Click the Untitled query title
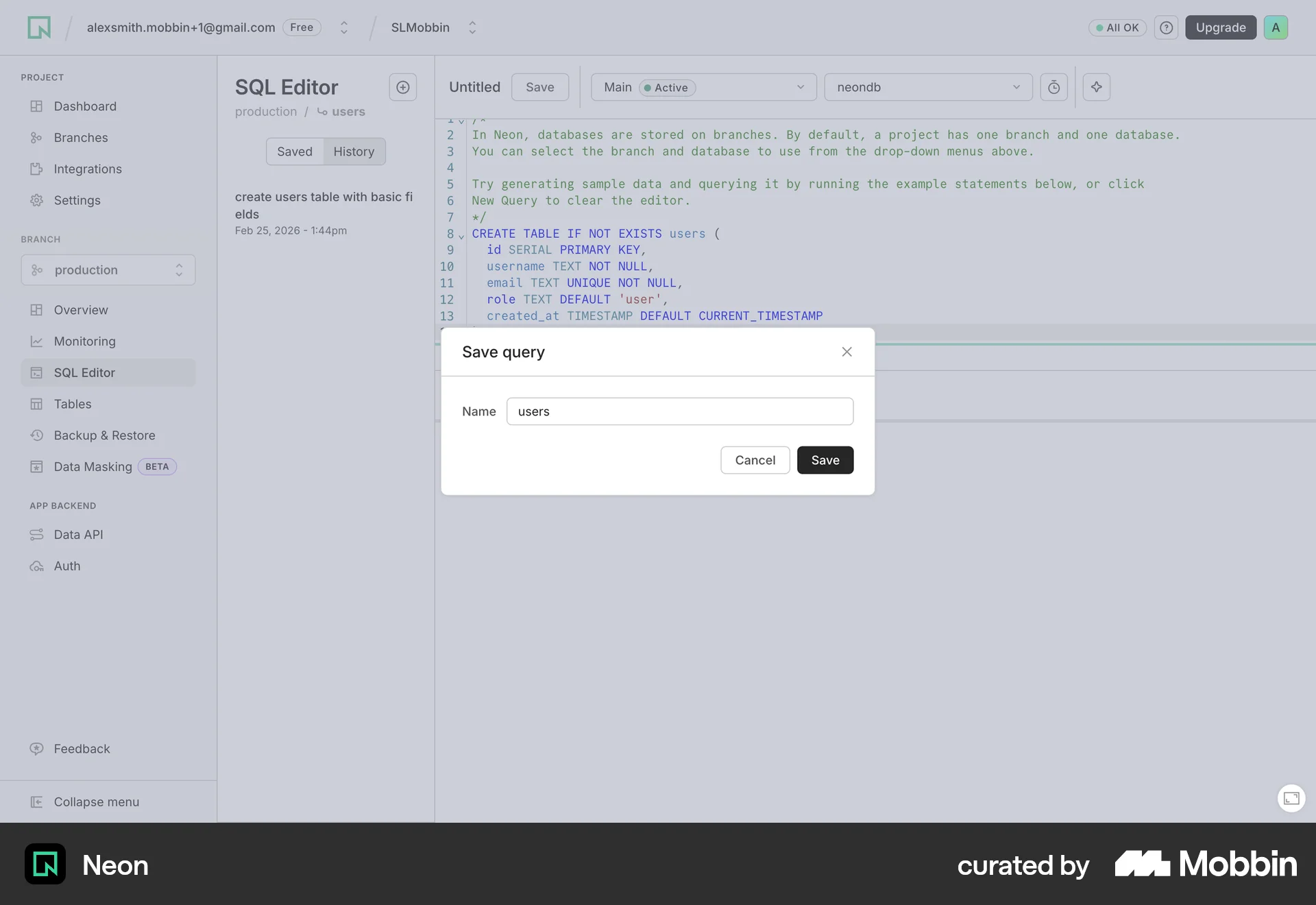The height and width of the screenshot is (905, 1316). pos(474,87)
